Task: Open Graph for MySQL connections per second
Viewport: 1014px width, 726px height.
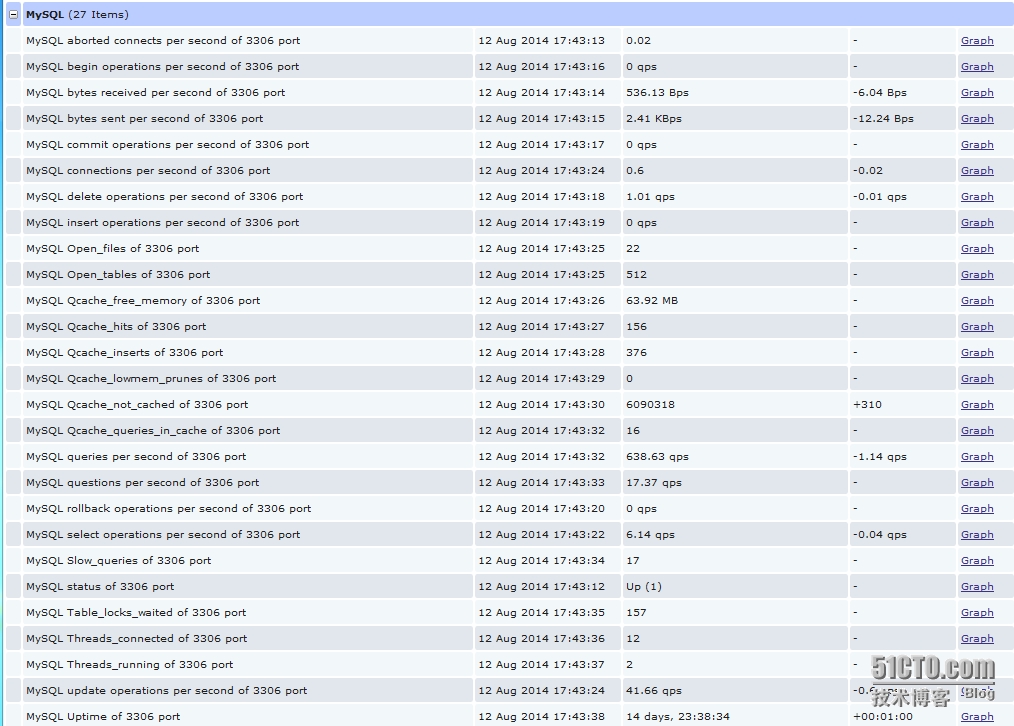Action: click(x=976, y=171)
